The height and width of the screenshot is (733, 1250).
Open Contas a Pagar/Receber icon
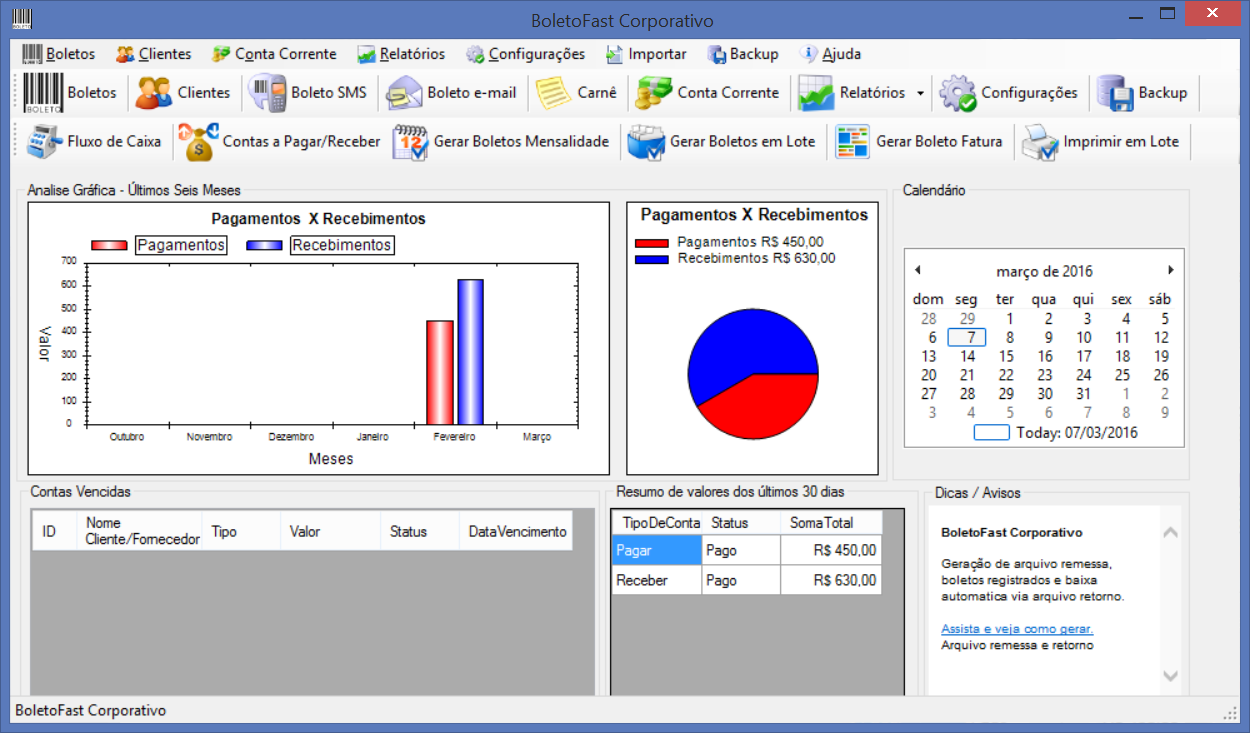pos(198,142)
